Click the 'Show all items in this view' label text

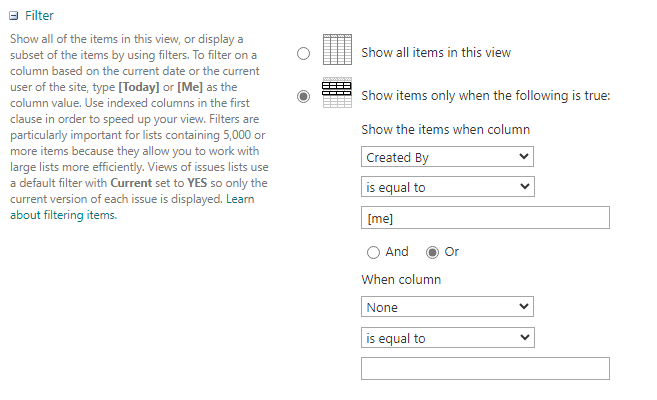click(x=436, y=53)
